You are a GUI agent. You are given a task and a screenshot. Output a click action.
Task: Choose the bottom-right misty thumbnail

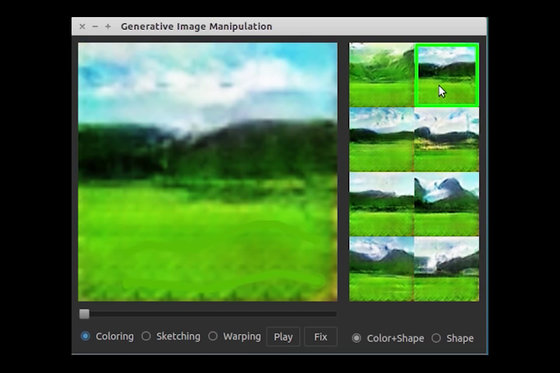(446, 269)
